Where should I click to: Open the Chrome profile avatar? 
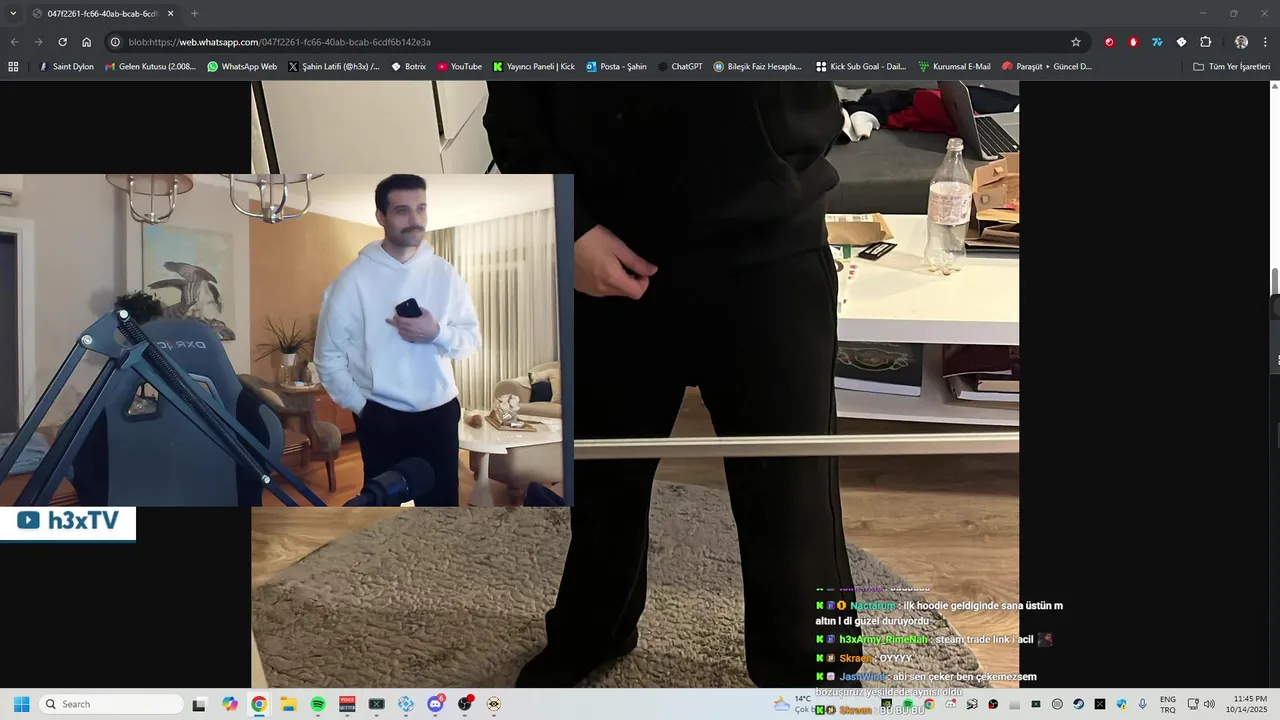(1241, 42)
